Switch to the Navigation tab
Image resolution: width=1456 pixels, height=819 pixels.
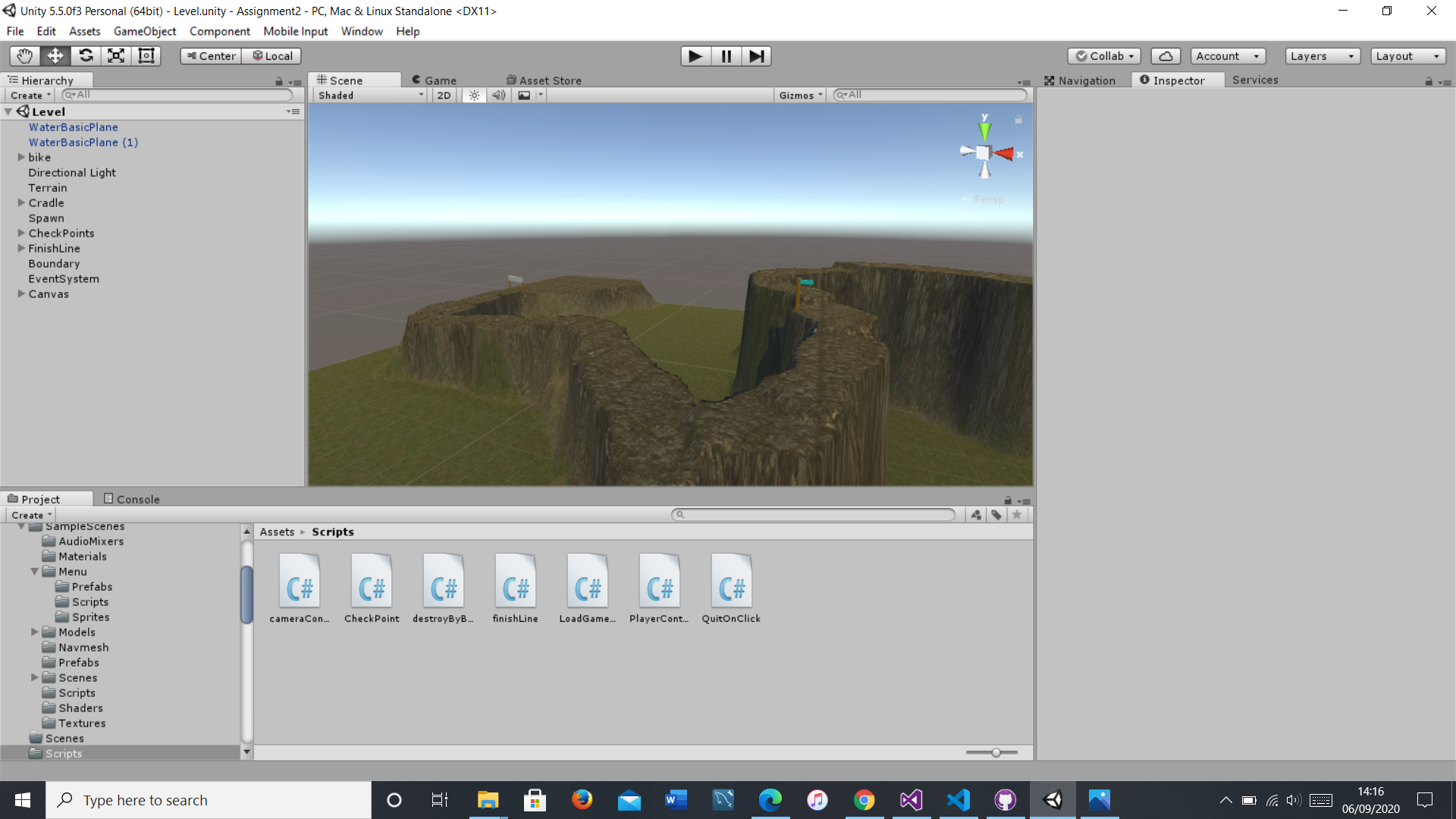1080,80
